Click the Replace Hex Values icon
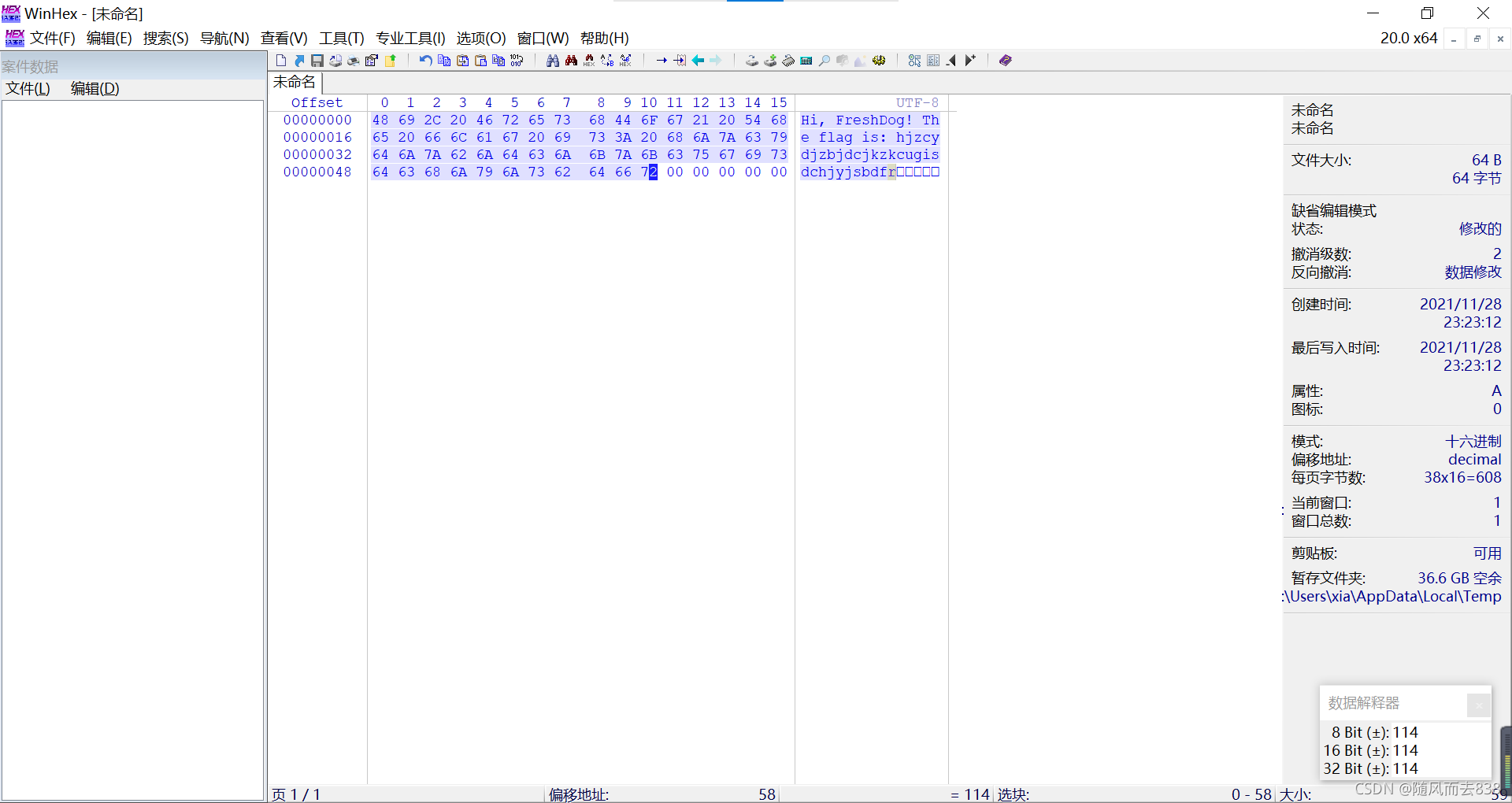This screenshot has width=1512, height=803. pyautogui.click(x=625, y=61)
